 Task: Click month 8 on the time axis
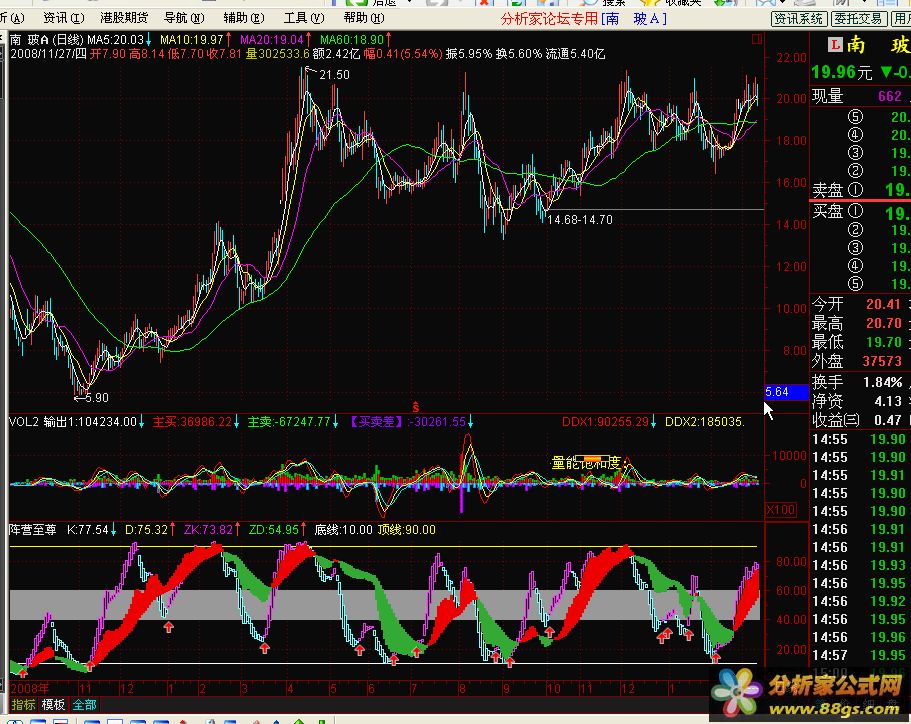click(x=462, y=689)
